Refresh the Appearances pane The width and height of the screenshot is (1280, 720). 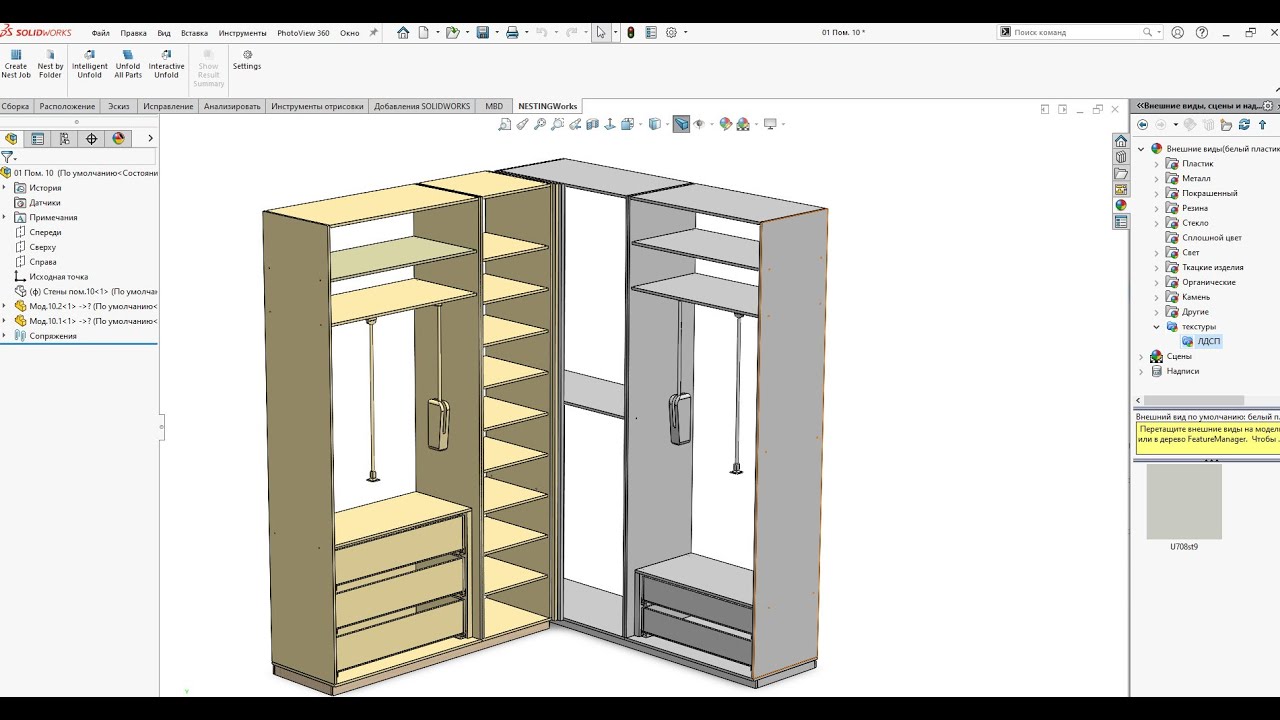point(1244,125)
